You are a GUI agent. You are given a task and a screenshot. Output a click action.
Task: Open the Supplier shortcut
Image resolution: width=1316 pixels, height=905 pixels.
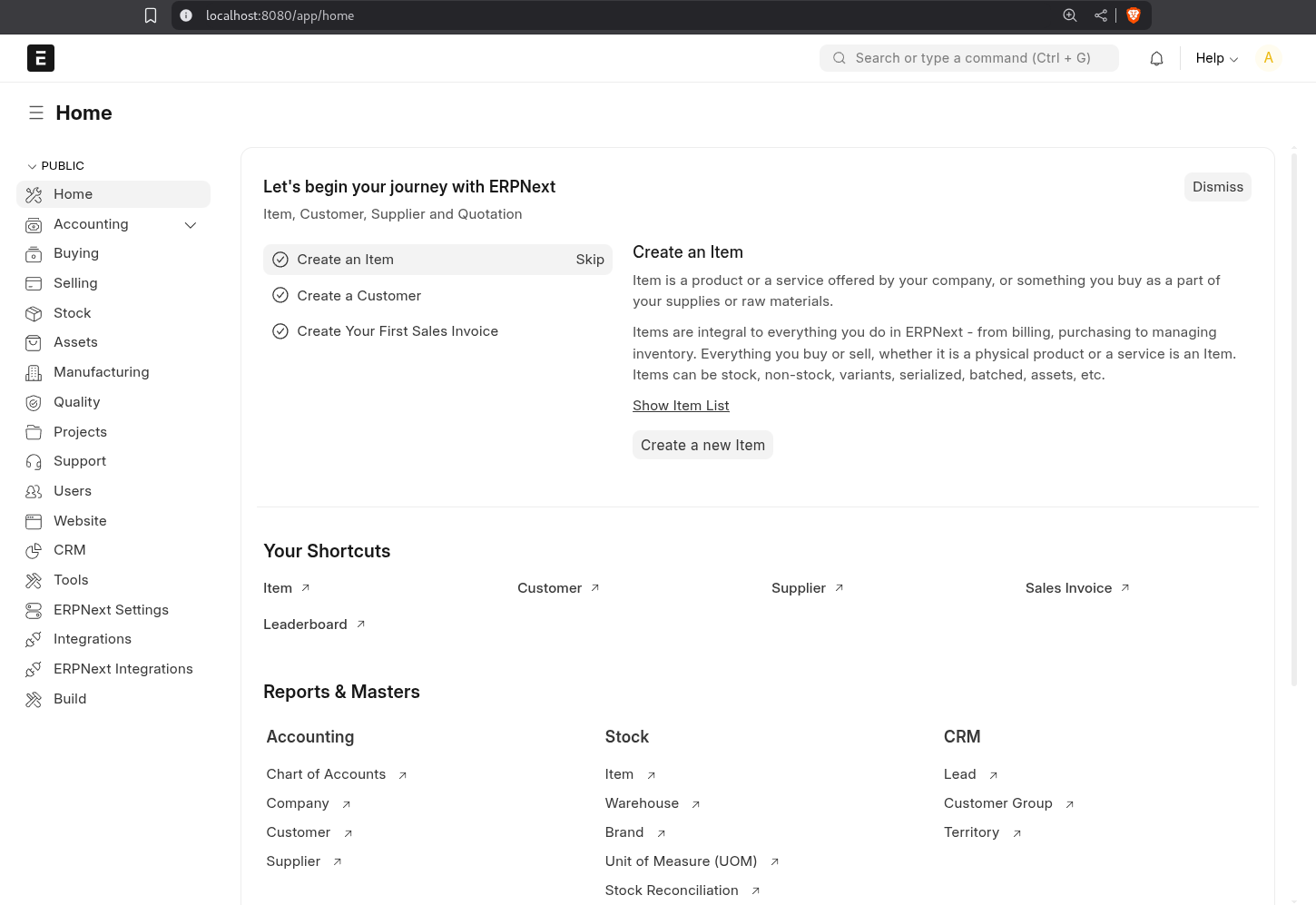[x=808, y=588]
